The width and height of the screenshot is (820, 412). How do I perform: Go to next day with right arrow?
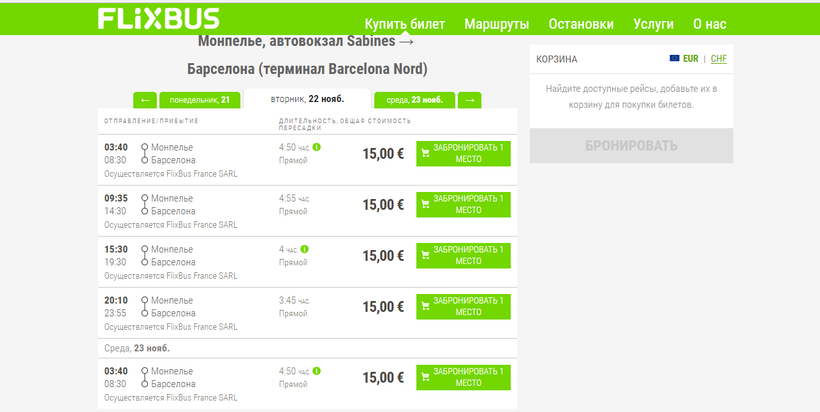pyautogui.click(x=470, y=100)
